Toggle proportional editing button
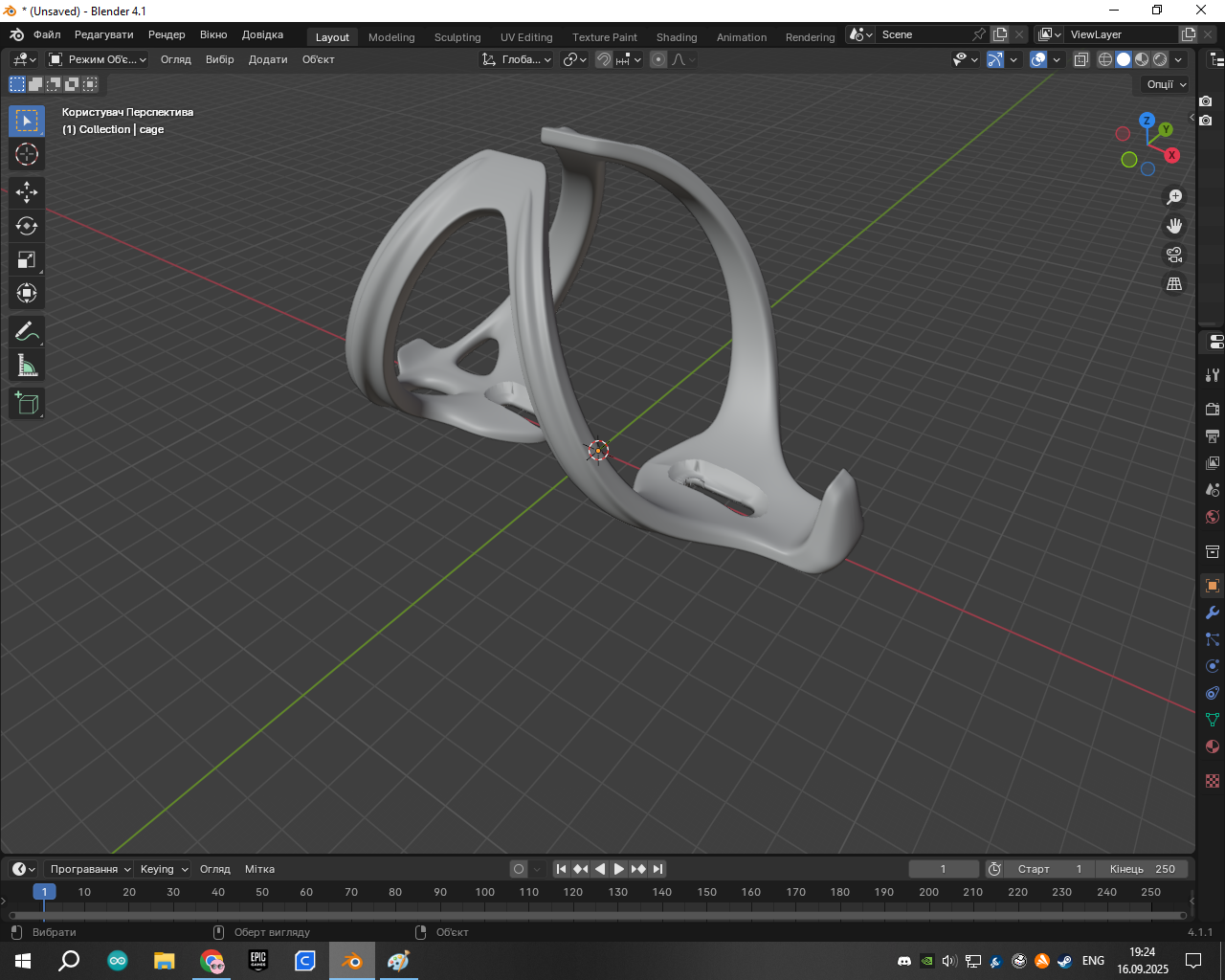This screenshot has width=1225, height=980. pyautogui.click(x=658, y=59)
